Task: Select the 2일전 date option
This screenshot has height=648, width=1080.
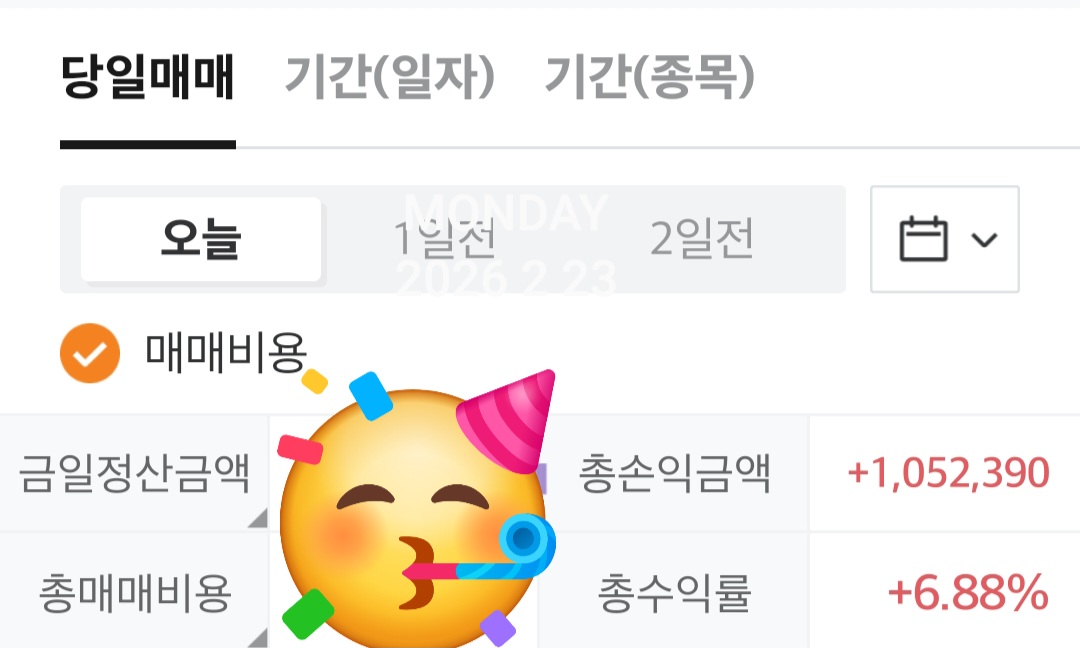Action: pos(703,239)
